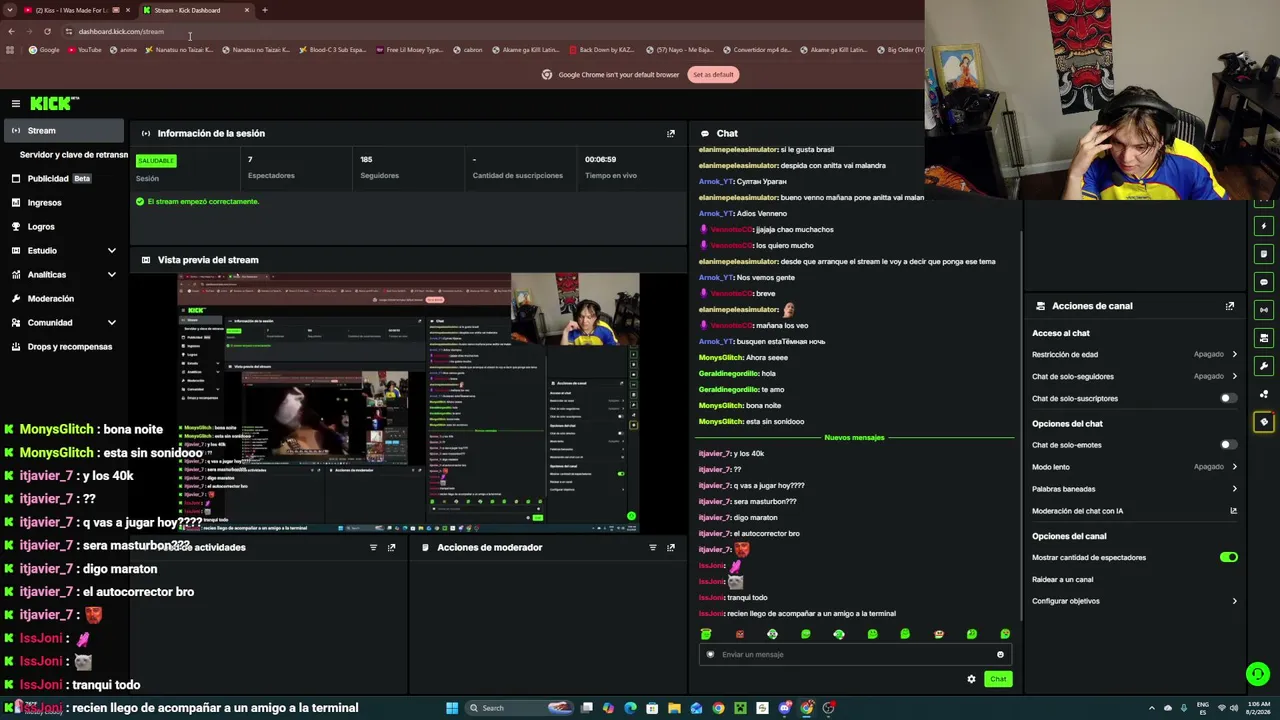
Task: Toggle Chat de solo-emotes switch
Action: (1228, 445)
